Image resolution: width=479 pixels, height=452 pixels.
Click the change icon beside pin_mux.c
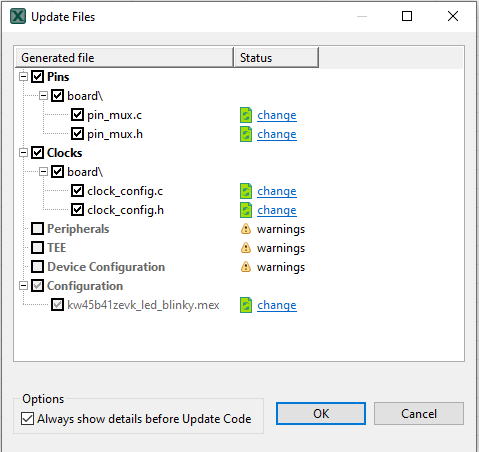(x=246, y=115)
